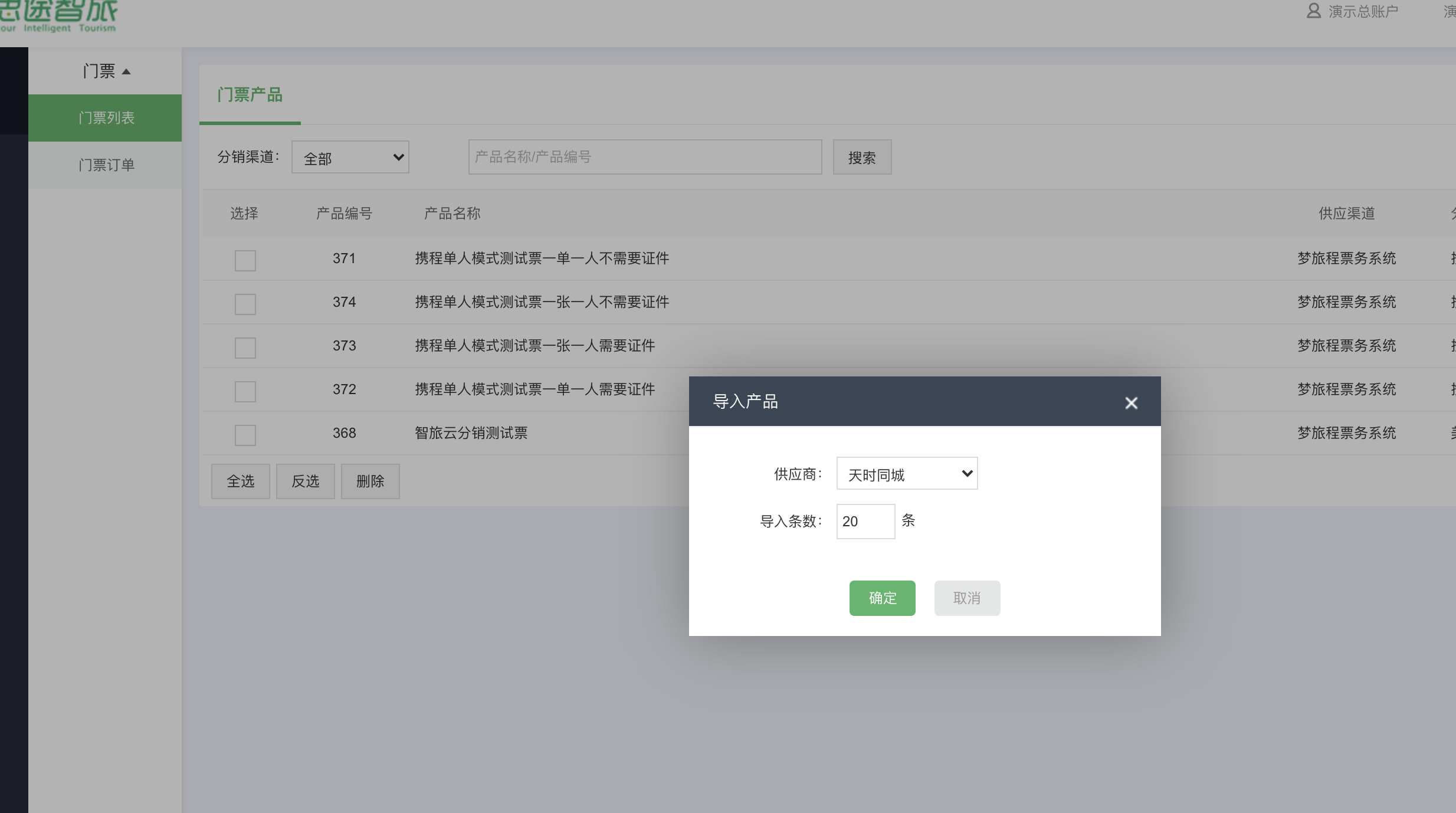Viewport: 1456px width, 813px height.
Task: Close the 导入产品 dialog with X
Action: coord(1131,403)
